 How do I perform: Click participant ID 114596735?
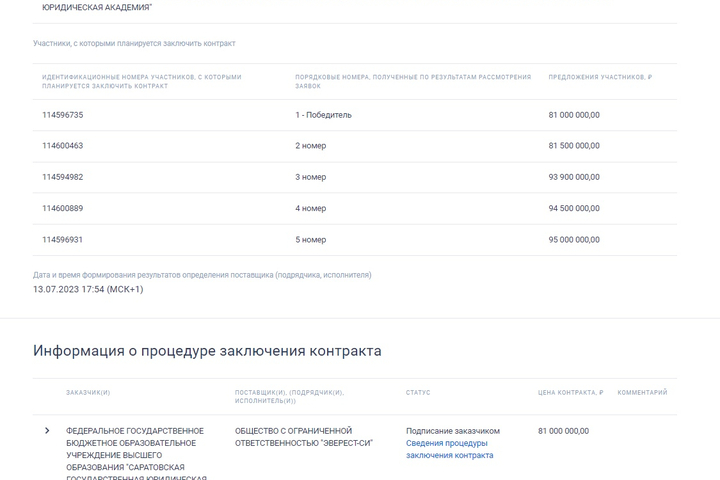coord(62,115)
